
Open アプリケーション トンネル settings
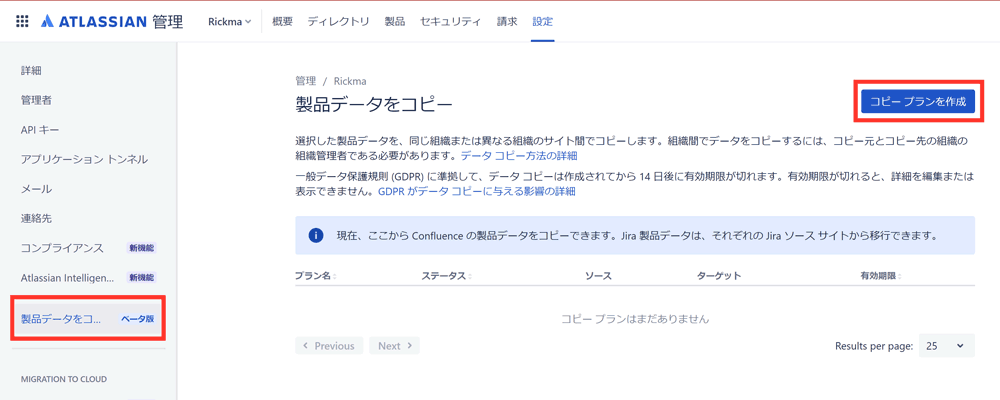pos(84,159)
